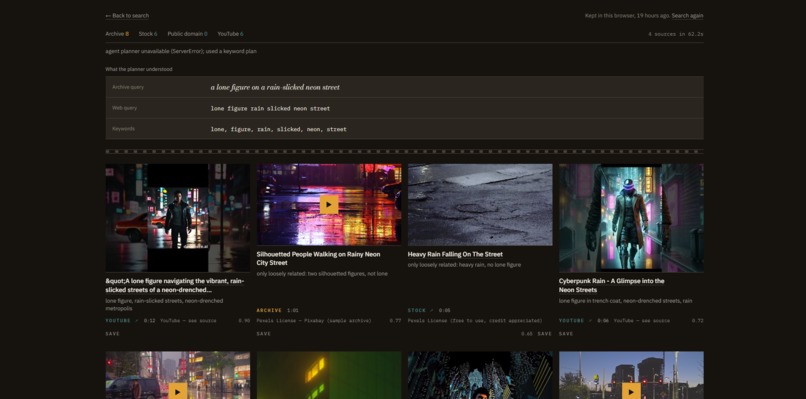806x399 pixels.
Task: Click the 'Keywords' row label
Action: [123, 129]
